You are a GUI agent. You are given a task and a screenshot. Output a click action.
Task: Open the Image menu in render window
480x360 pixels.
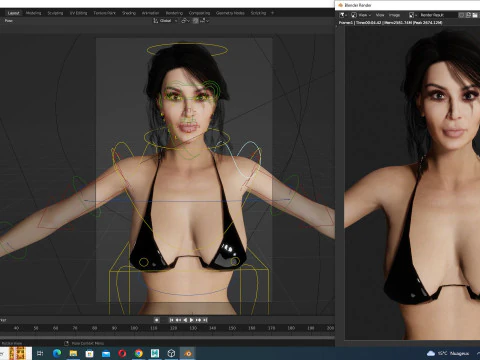coord(394,15)
